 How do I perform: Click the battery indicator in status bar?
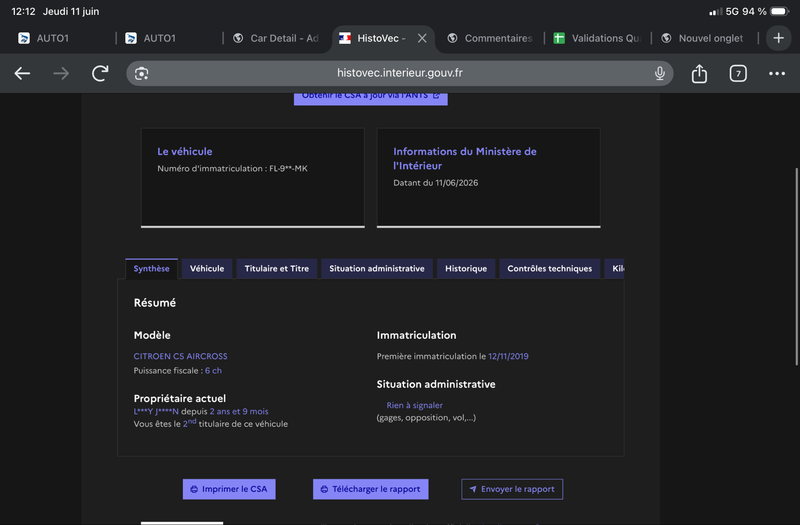[x=780, y=11]
